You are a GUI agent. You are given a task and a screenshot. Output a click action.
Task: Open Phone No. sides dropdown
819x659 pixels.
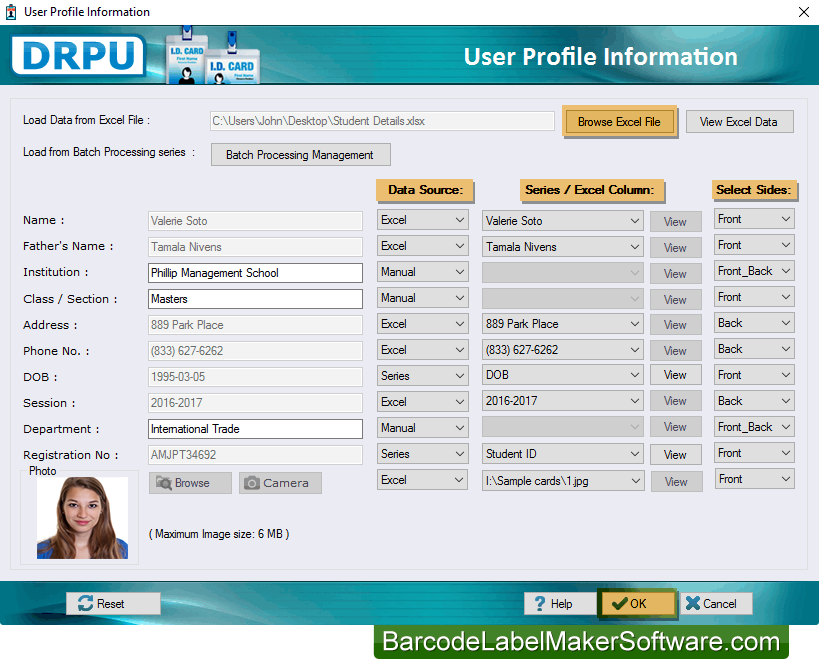tap(754, 349)
